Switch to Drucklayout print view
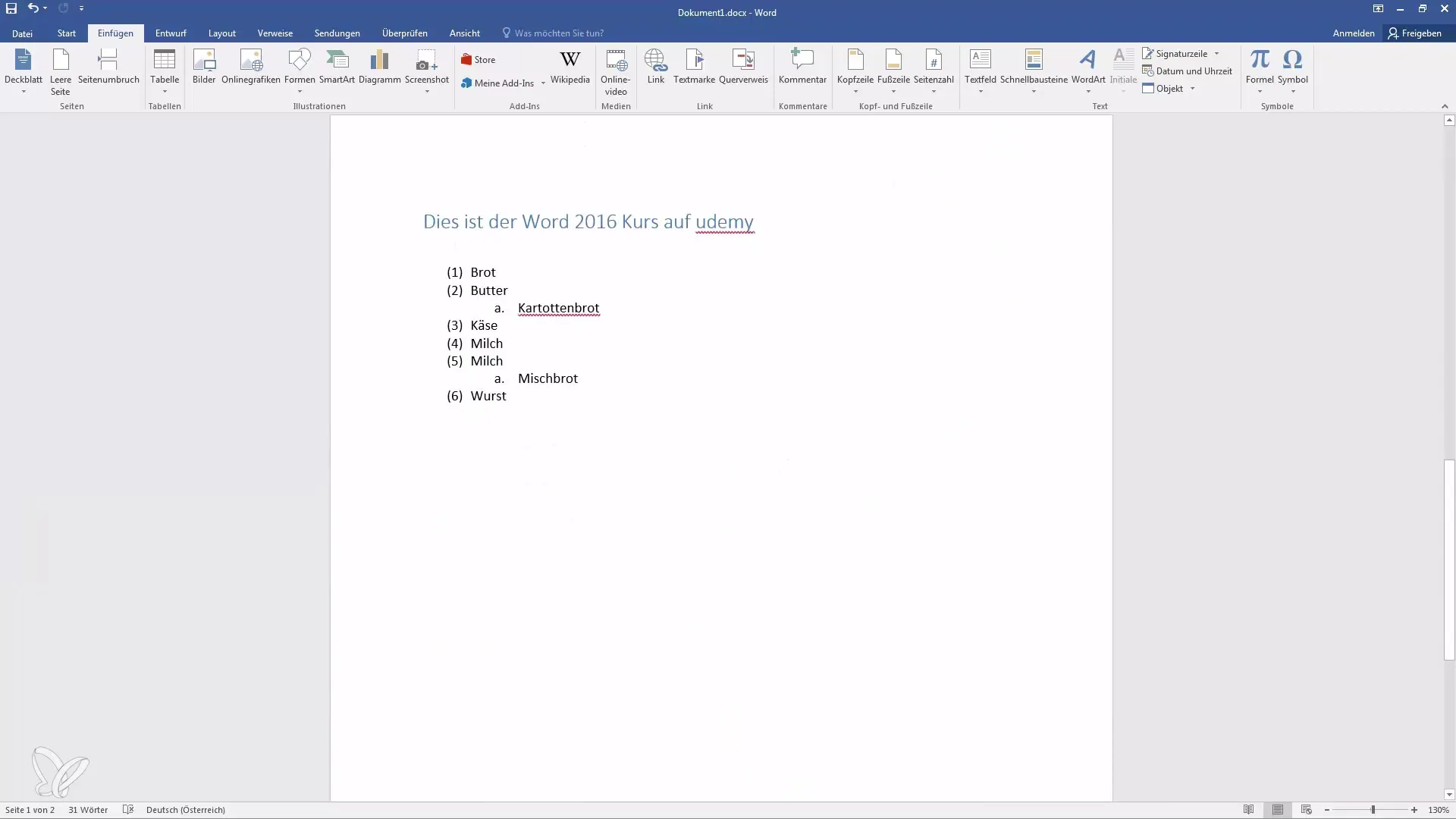1456x819 pixels. click(1278, 810)
